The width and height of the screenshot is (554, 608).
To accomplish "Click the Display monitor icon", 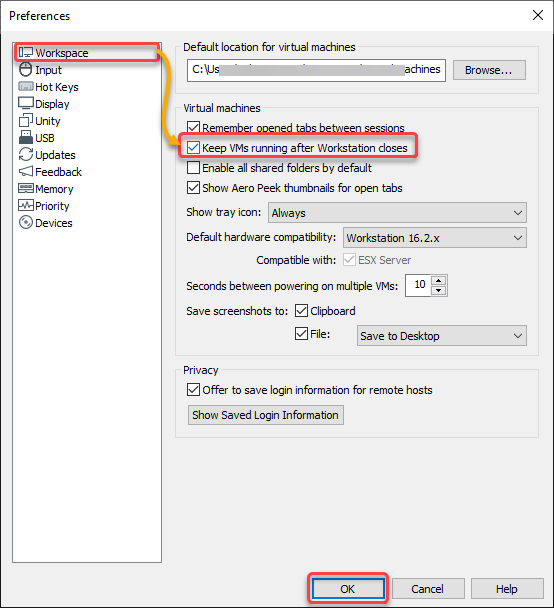I will (x=26, y=104).
